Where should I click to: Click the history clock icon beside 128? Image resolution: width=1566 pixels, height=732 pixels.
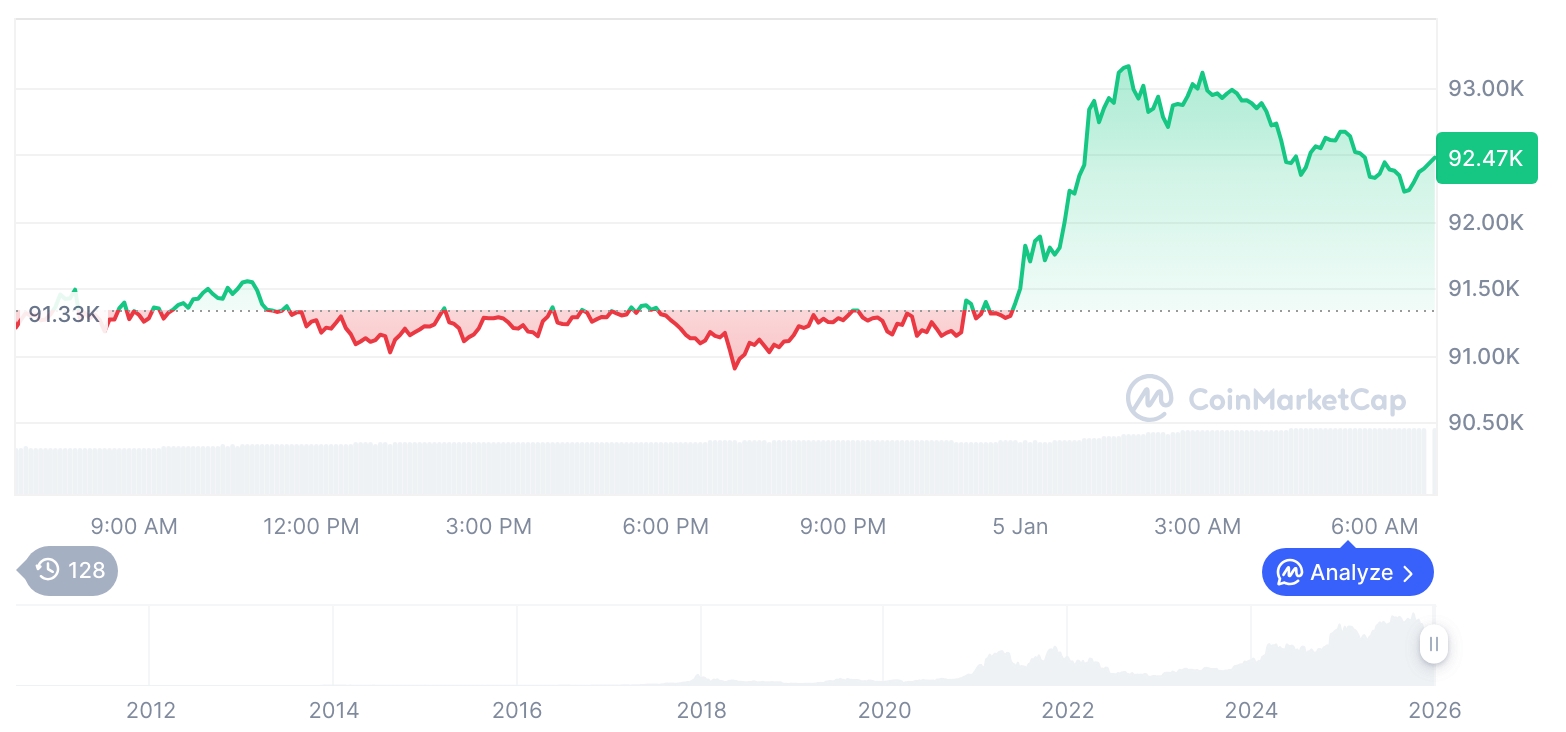[x=48, y=570]
